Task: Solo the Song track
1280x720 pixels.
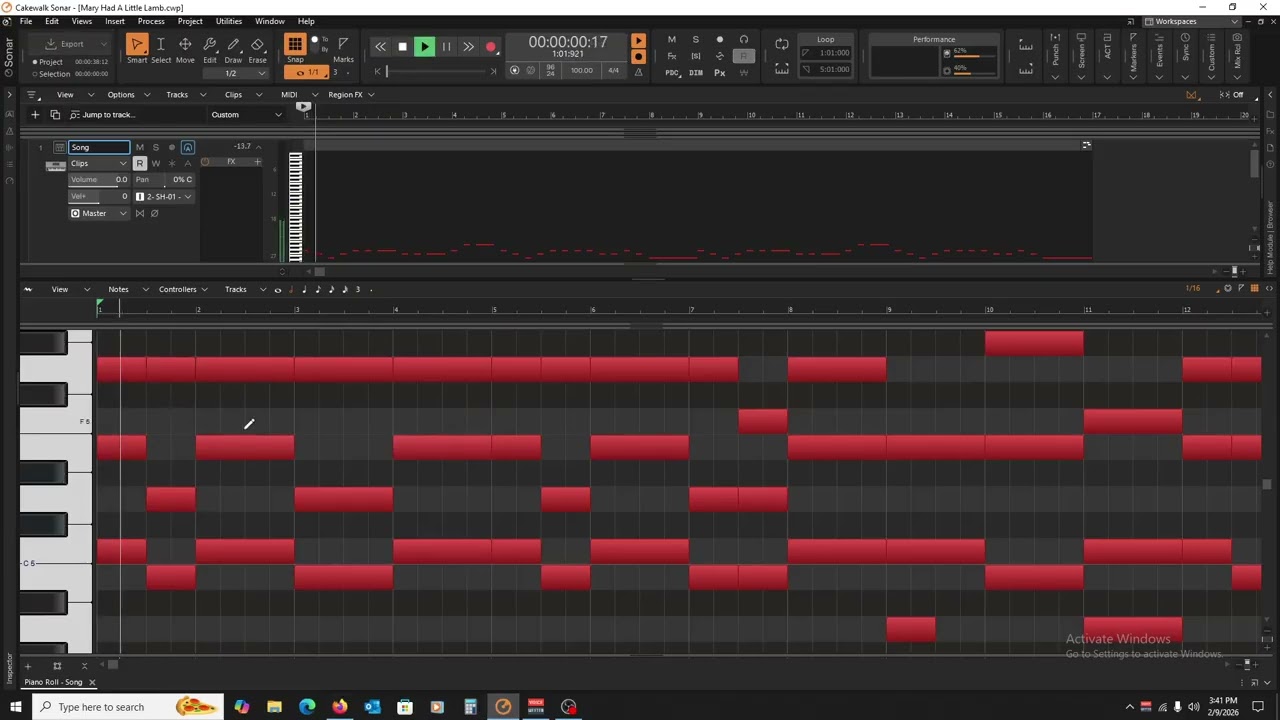Action: click(155, 147)
